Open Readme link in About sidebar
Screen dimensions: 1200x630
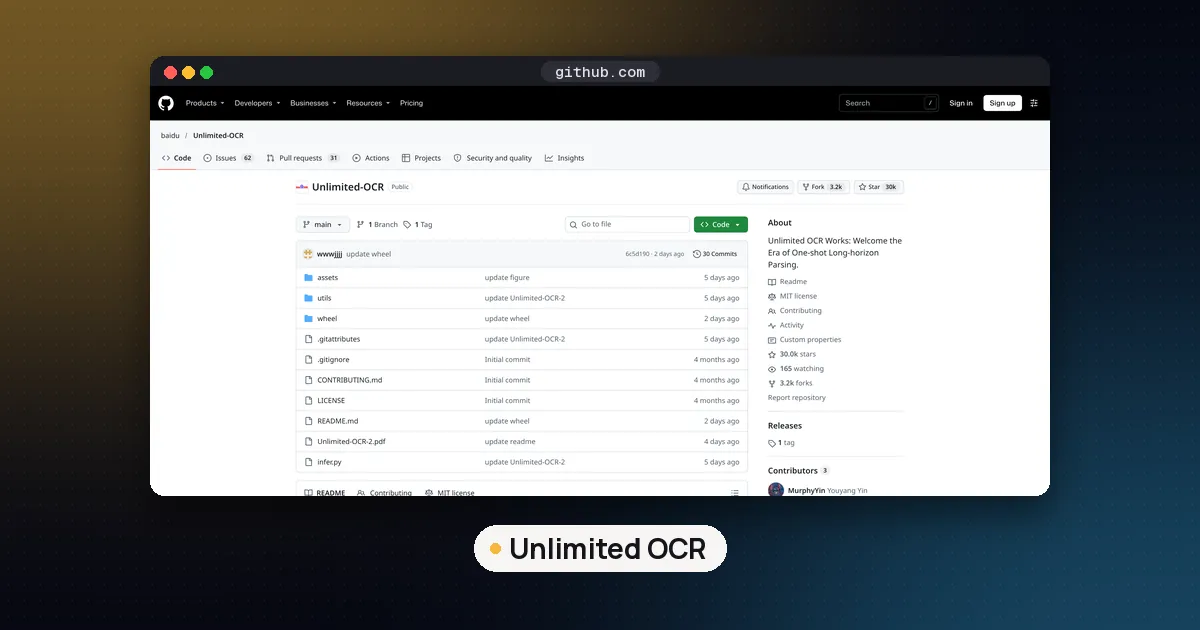pyautogui.click(x=788, y=282)
